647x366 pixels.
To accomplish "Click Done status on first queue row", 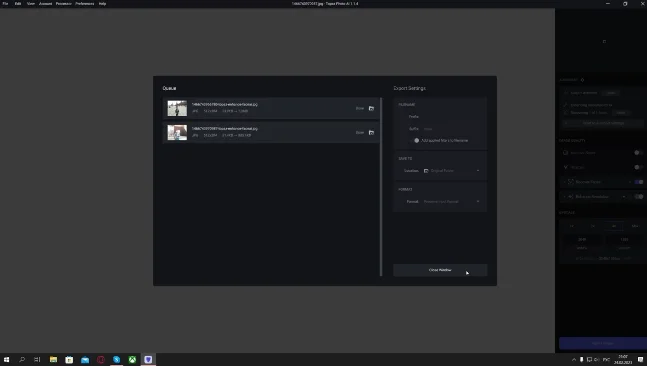I will (x=360, y=109).
